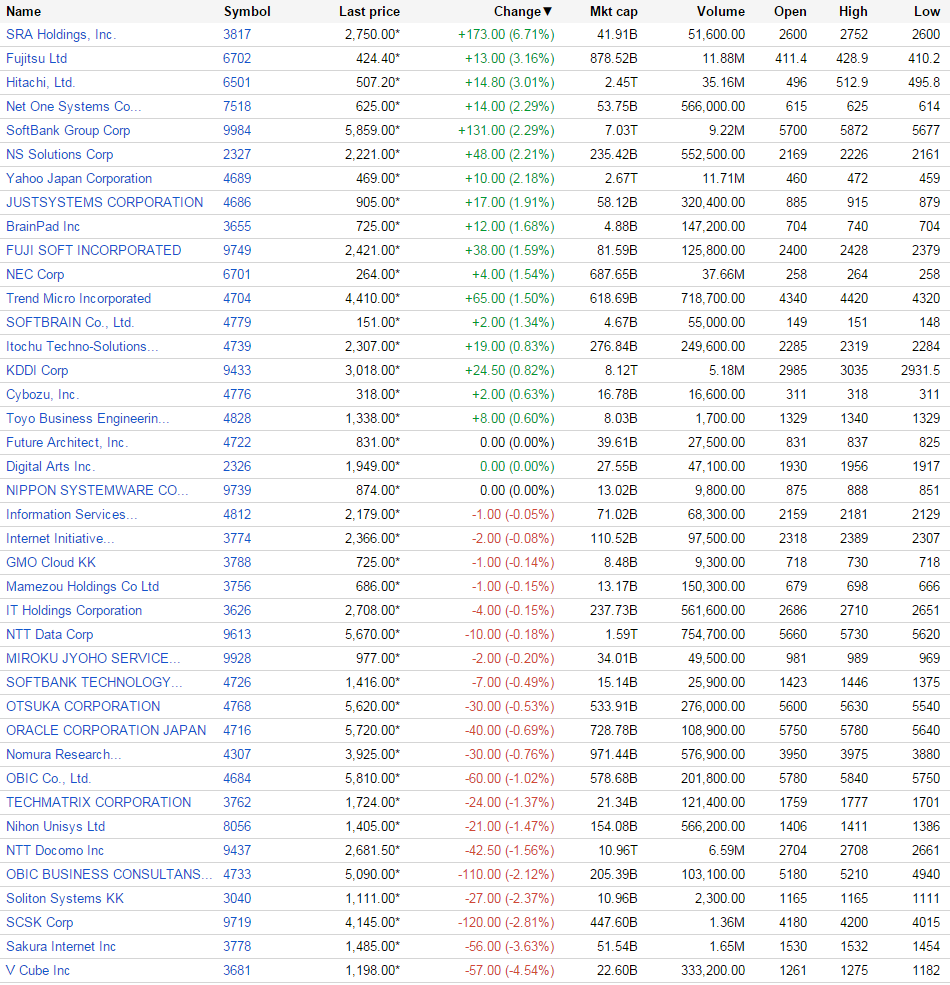950x985 pixels.
Task: Open Mamezou Holdings Co Ltd link
Action: [x=82, y=586]
